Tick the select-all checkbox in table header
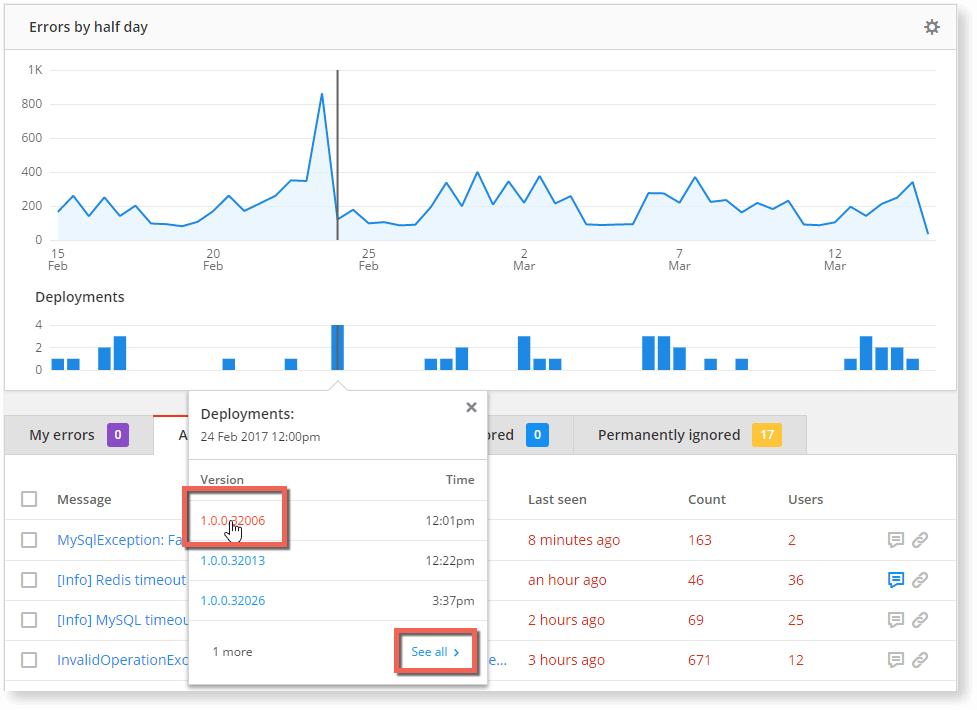Image resolution: width=977 pixels, height=710 pixels. point(29,499)
